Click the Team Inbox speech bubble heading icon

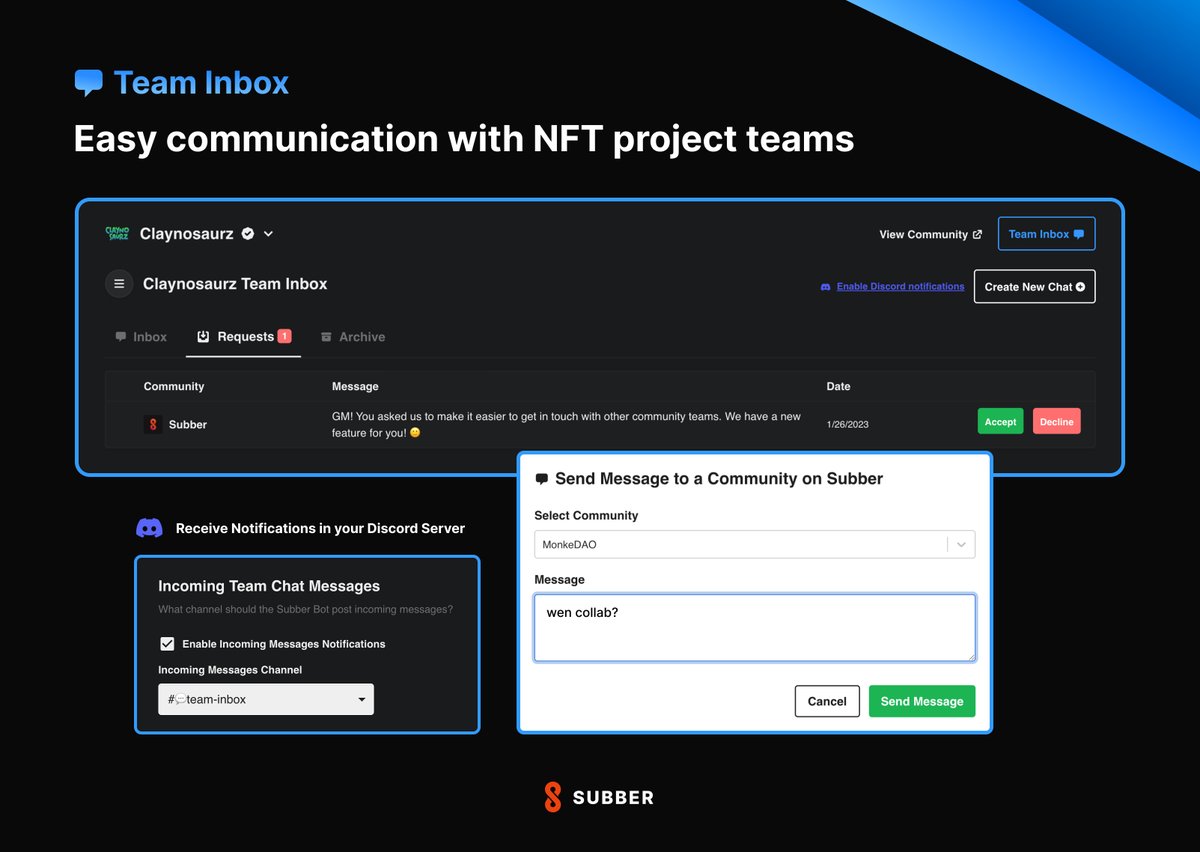click(89, 83)
